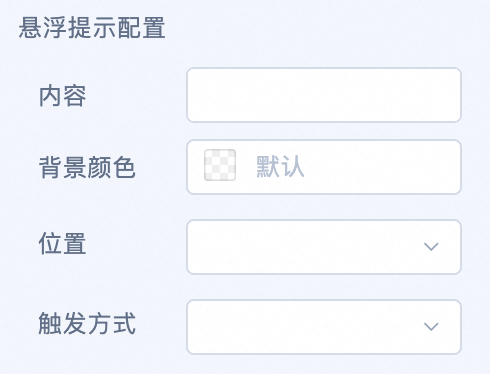Click right end of 背景颜色 input box
The height and width of the screenshot is (374, 490).
[x=440, y=167]
